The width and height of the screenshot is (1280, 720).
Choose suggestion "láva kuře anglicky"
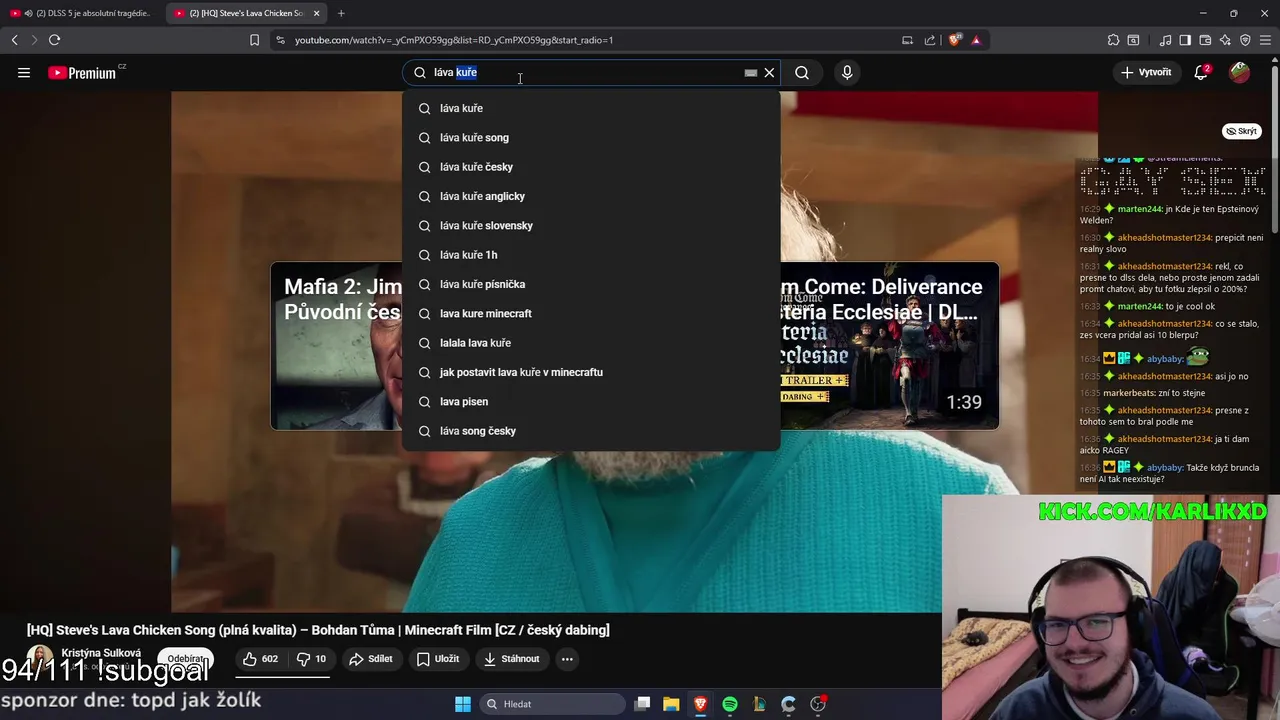[x=591, y=196]
